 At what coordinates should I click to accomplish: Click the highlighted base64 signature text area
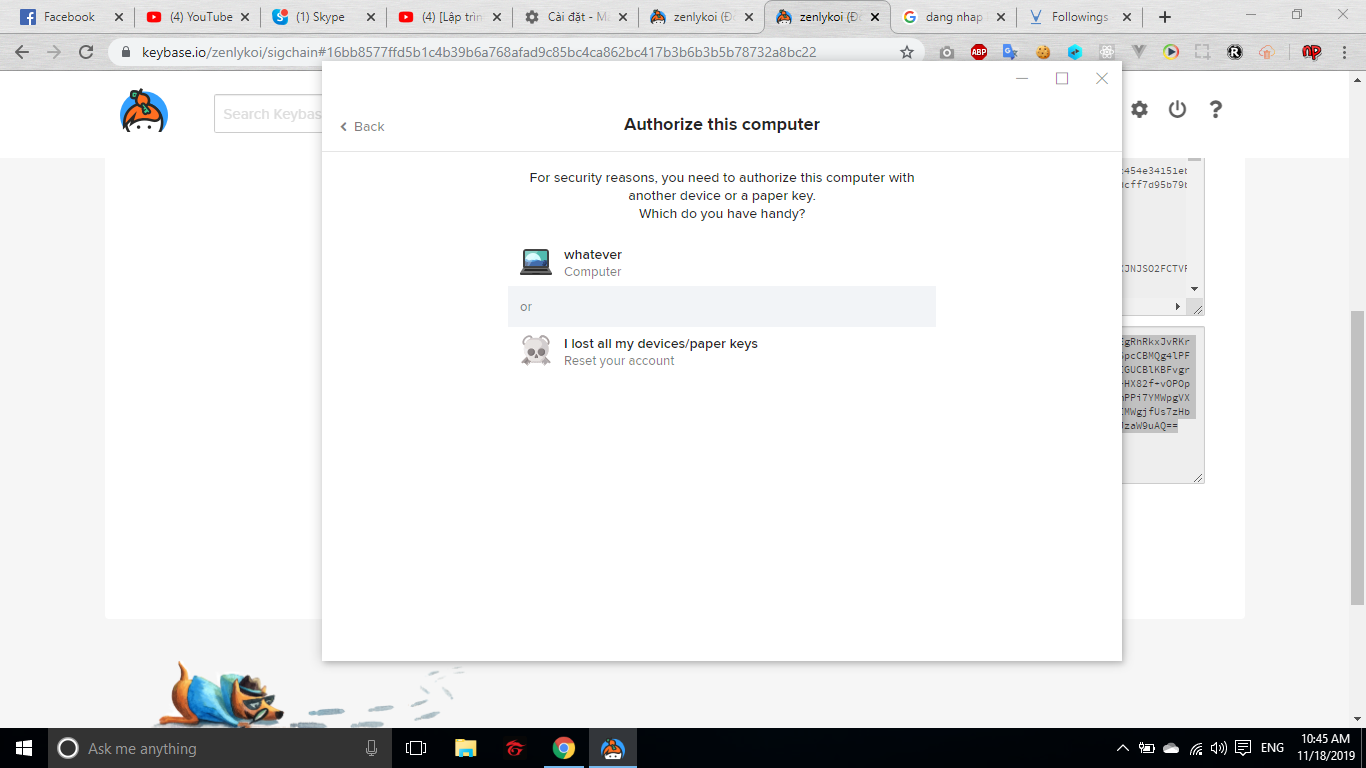click(x=1162, y=405)
